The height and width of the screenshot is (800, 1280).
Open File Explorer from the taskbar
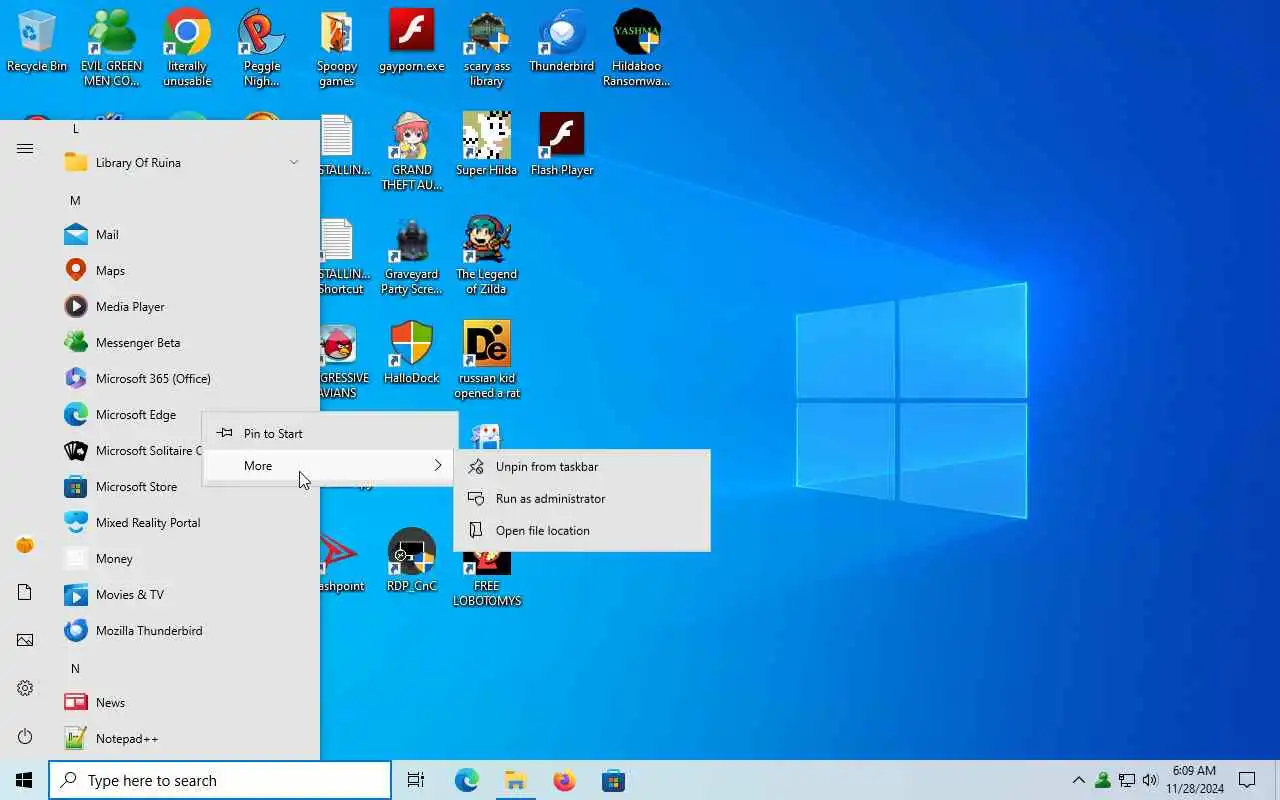coord(515,780)
